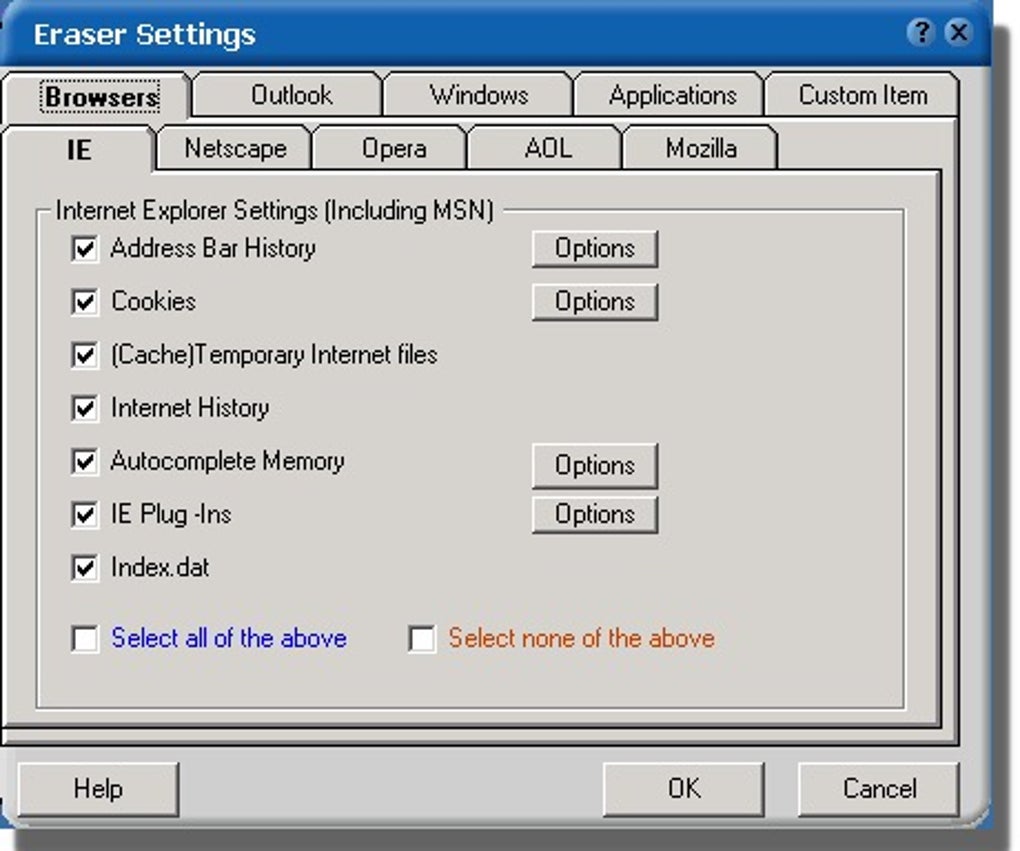
Task: Switch to Netscape sub-tab
Action: click(x=235, y=148)
